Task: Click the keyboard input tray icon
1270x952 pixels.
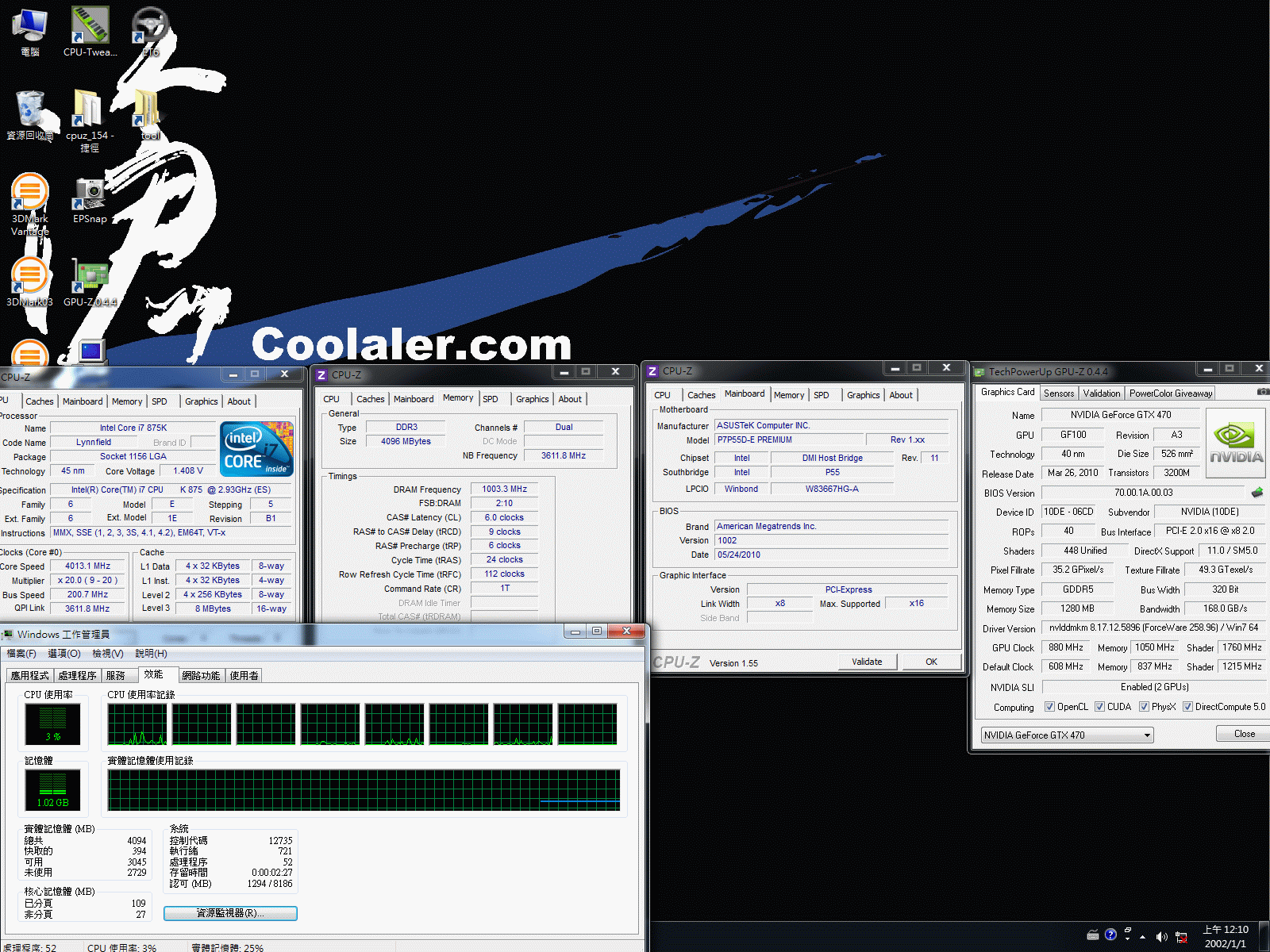Action: (x=1093, y=935)
